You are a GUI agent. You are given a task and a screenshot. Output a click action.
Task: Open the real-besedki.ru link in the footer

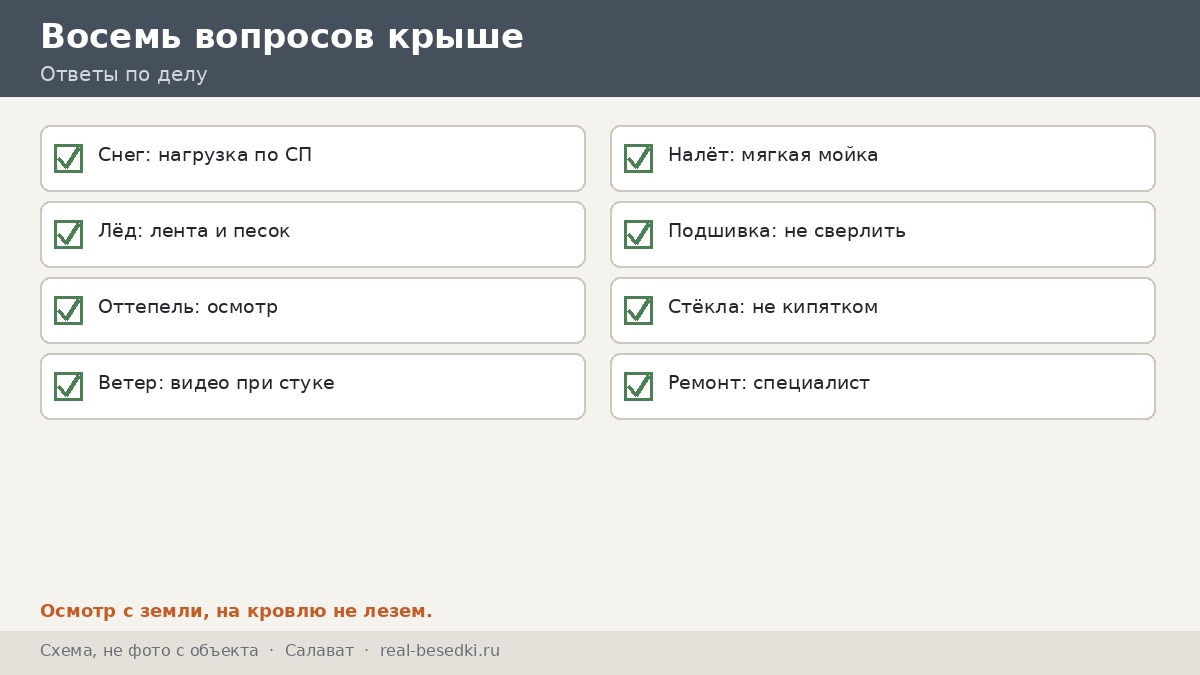tap(440, 651)
